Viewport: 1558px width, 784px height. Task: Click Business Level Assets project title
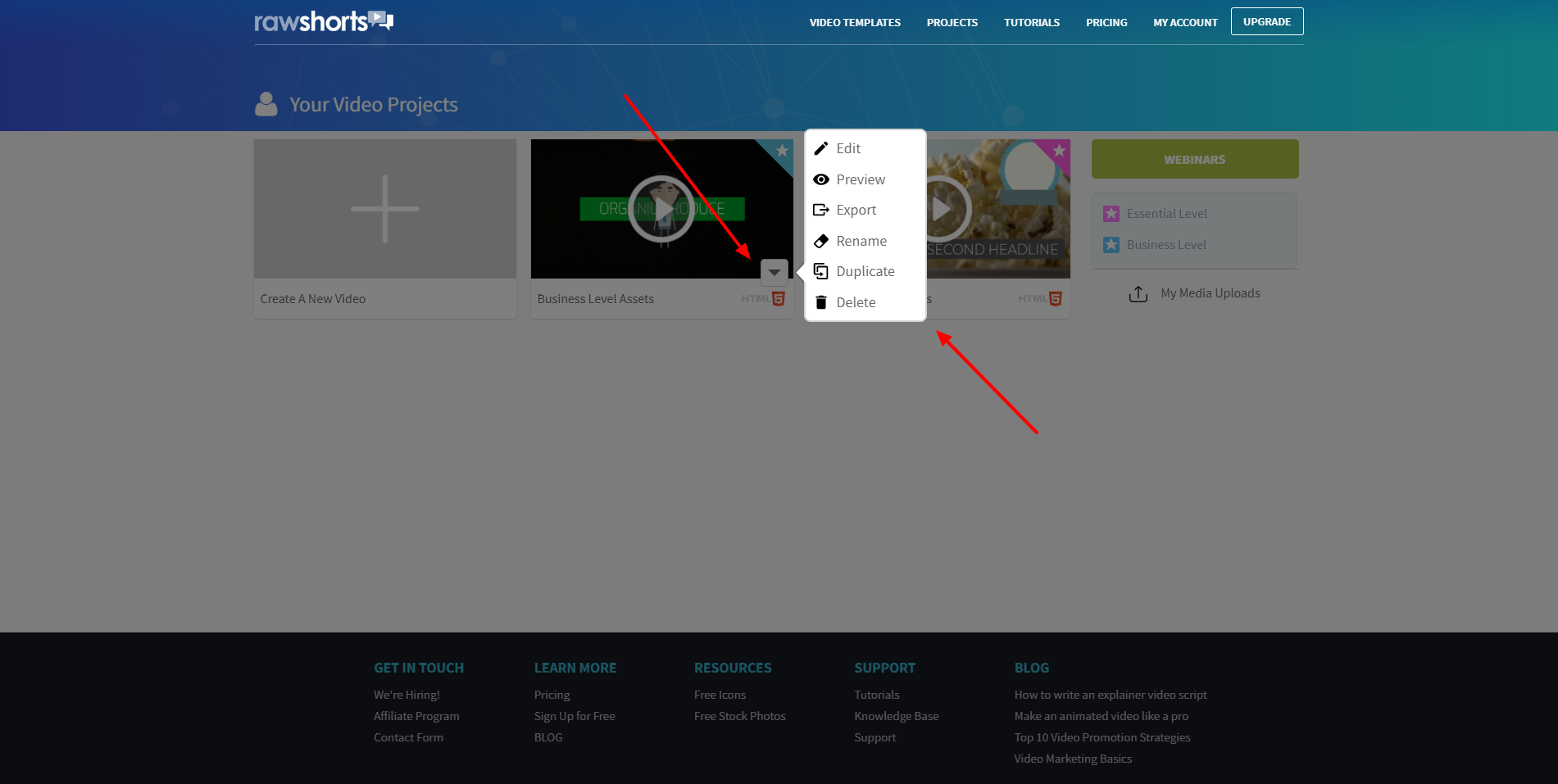coord(596,299)
